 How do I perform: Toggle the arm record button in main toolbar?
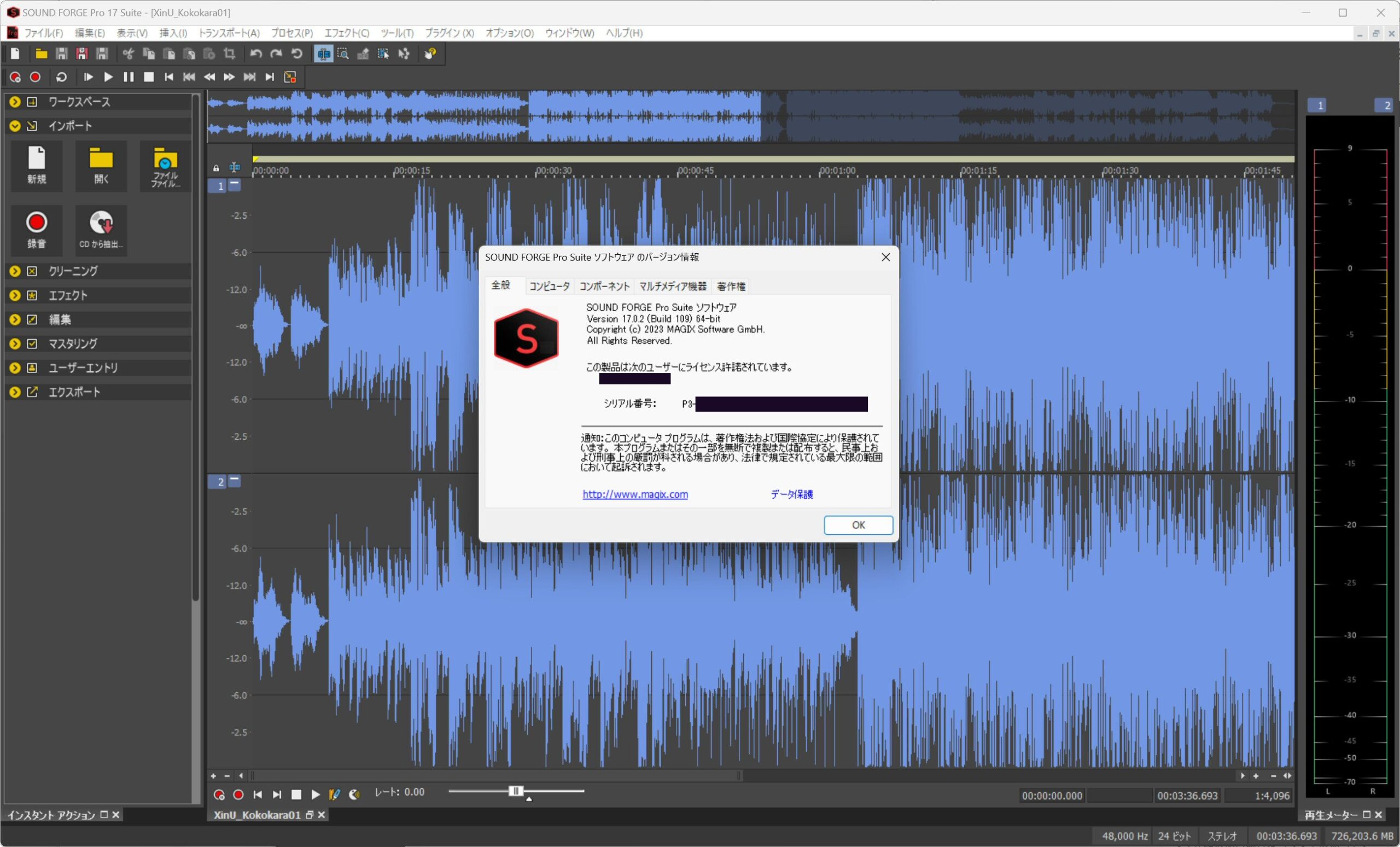coord(15,77)
